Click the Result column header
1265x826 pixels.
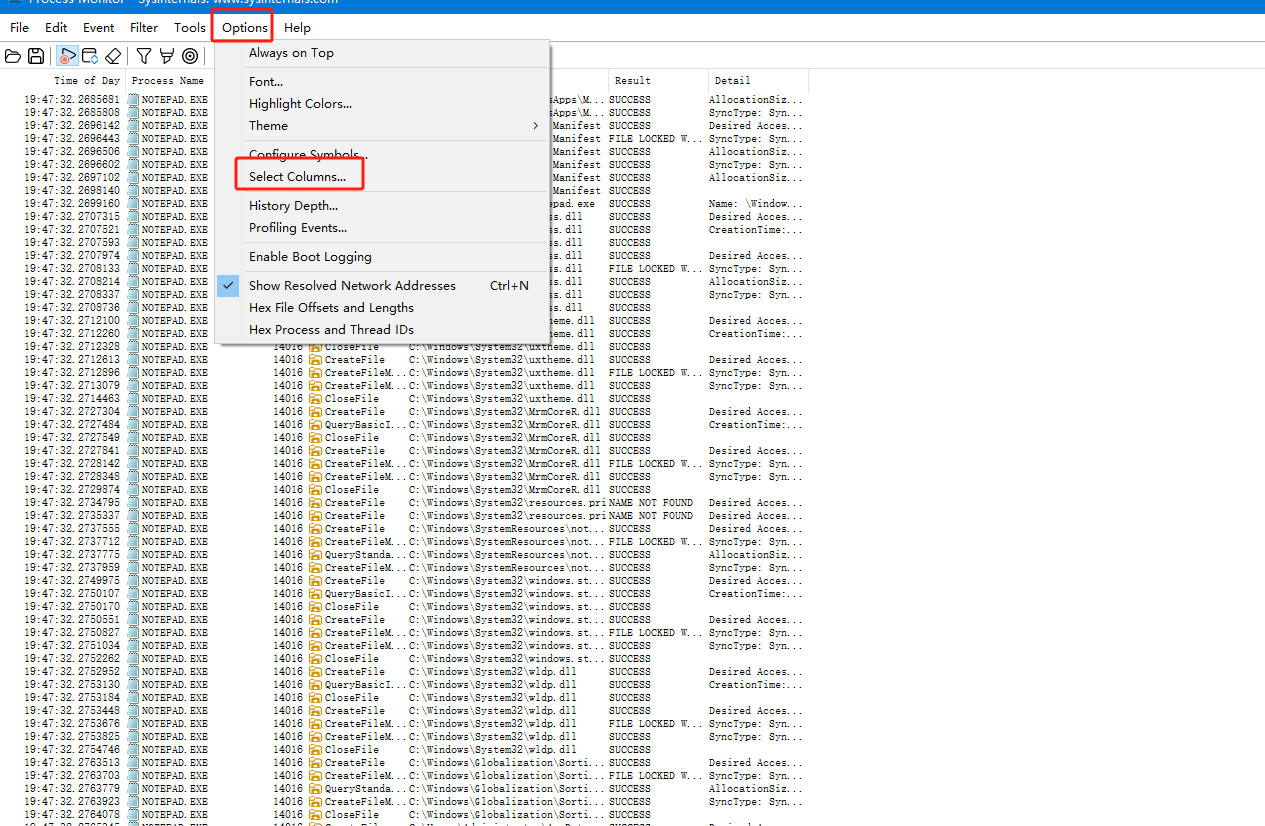pos(632,81)
